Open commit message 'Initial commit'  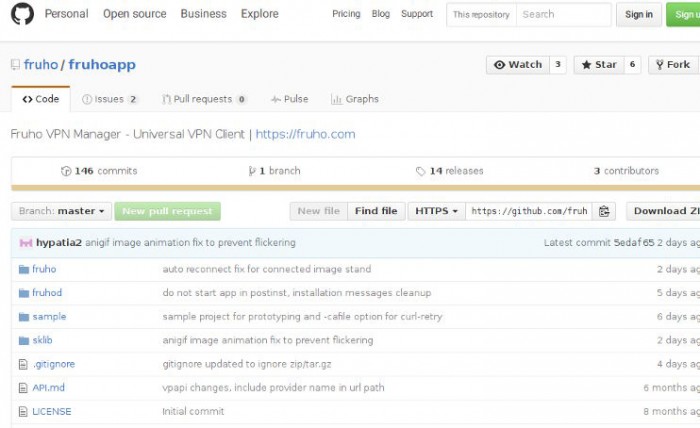pos(193,412)
